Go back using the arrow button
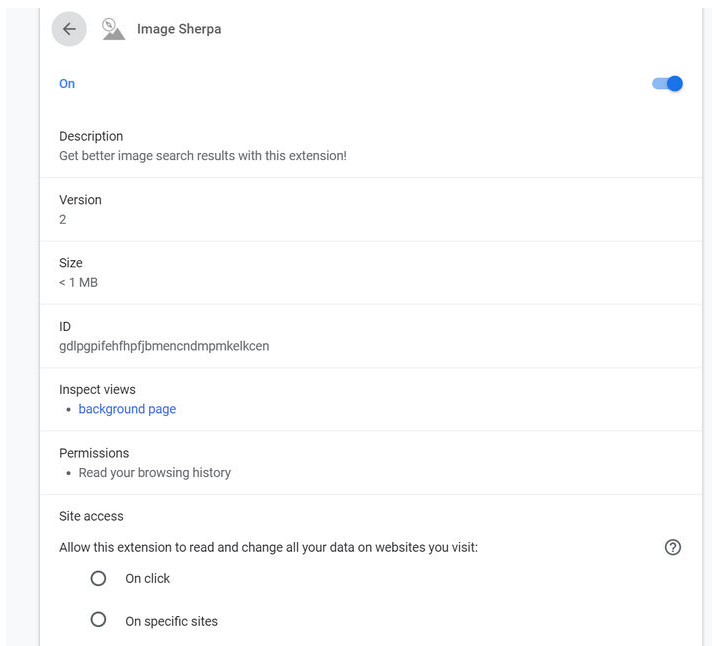 69,29
